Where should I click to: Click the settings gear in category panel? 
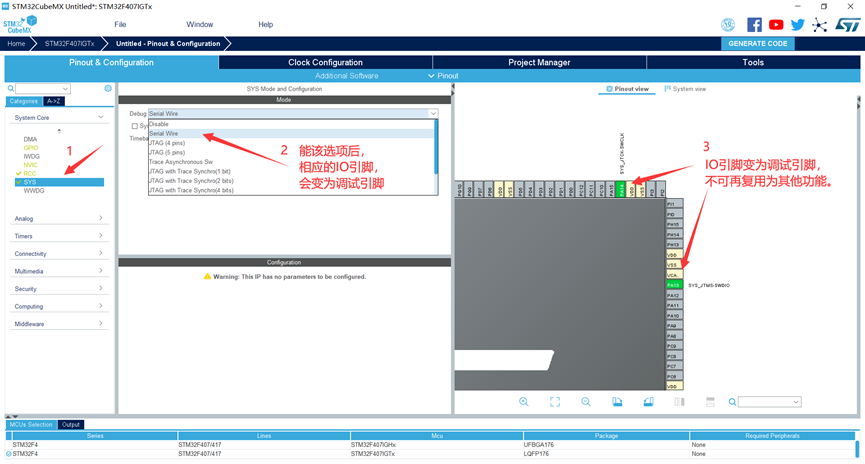coord(108,89)
